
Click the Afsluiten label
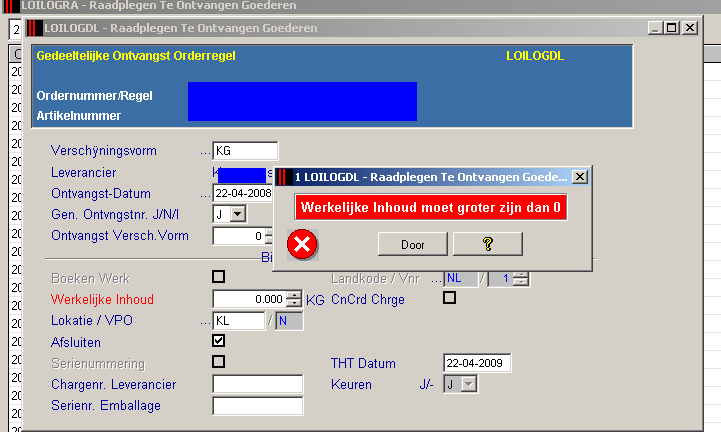[x=75, y=342]
